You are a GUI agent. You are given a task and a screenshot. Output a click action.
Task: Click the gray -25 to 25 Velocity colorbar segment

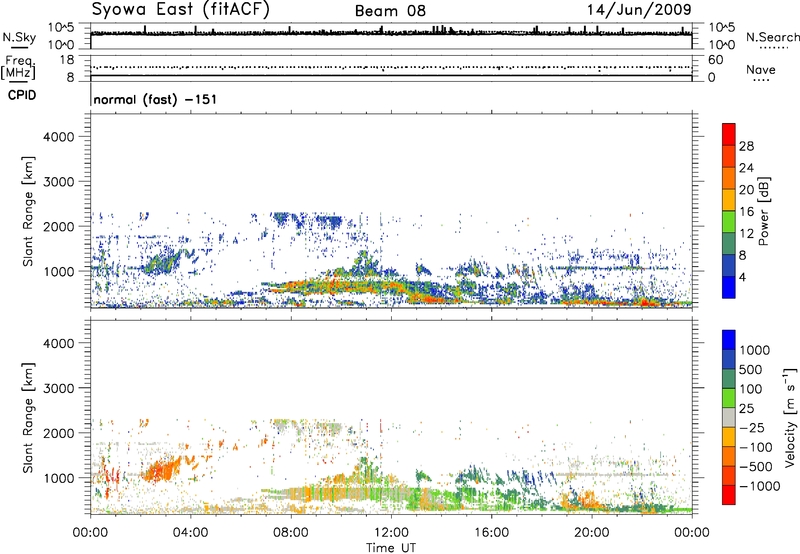(729, 417)
